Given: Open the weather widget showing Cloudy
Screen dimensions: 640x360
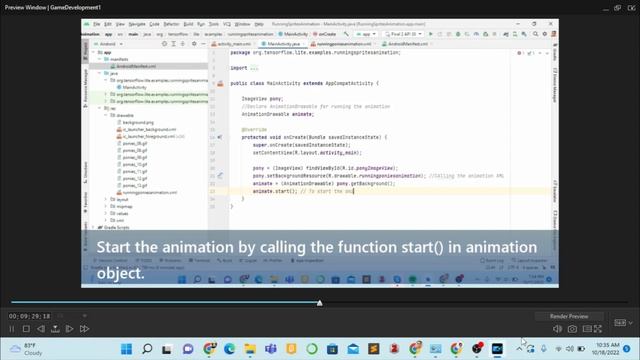Looking at the screenshot, I should pos(27,349).
